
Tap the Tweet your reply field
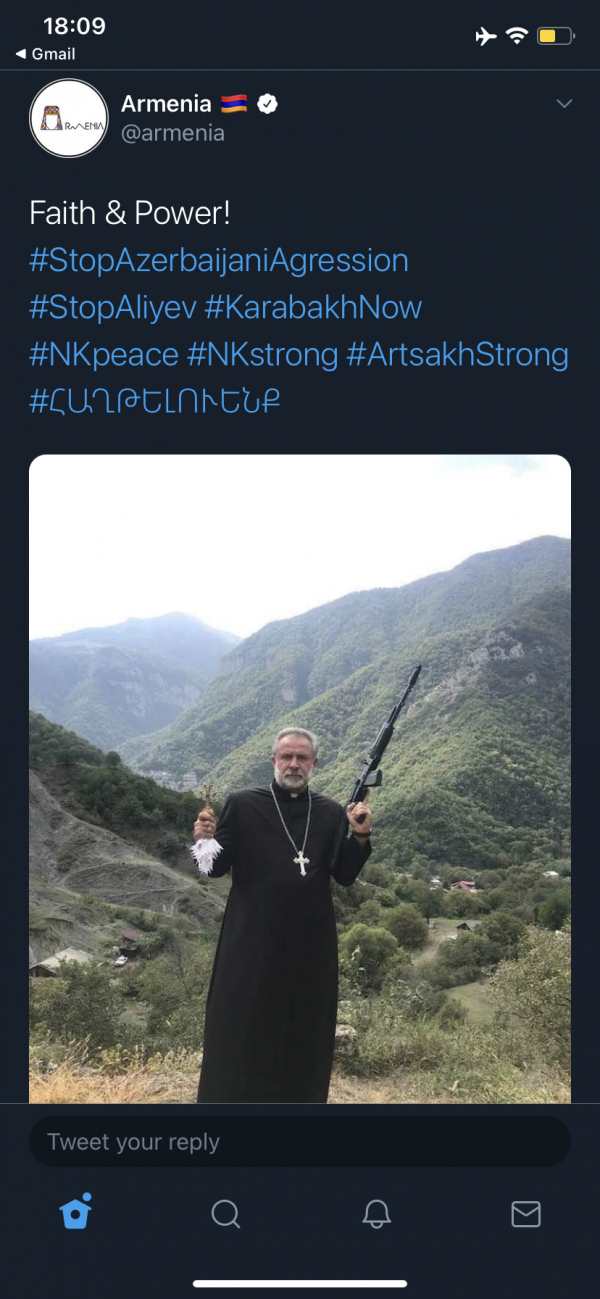click(300, 1142)
